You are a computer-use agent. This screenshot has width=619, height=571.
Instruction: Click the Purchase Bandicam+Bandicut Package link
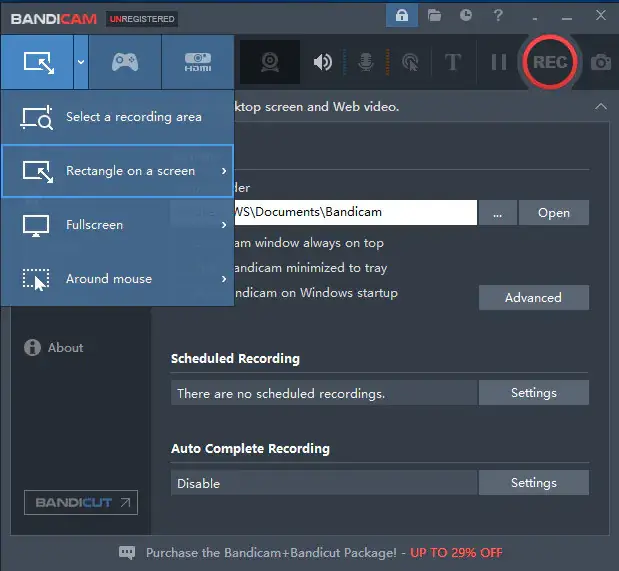(271, 552)
